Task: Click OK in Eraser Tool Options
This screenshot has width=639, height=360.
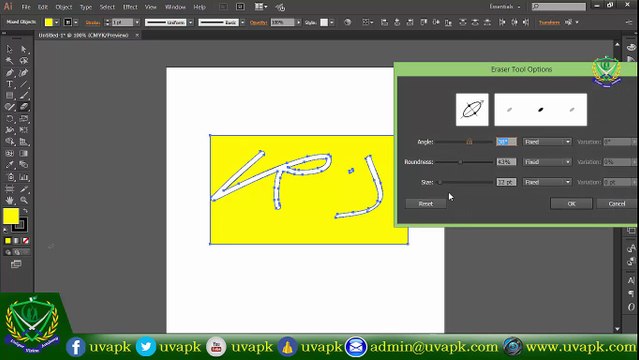Action: pyautogui.click(x=571, y=203)
